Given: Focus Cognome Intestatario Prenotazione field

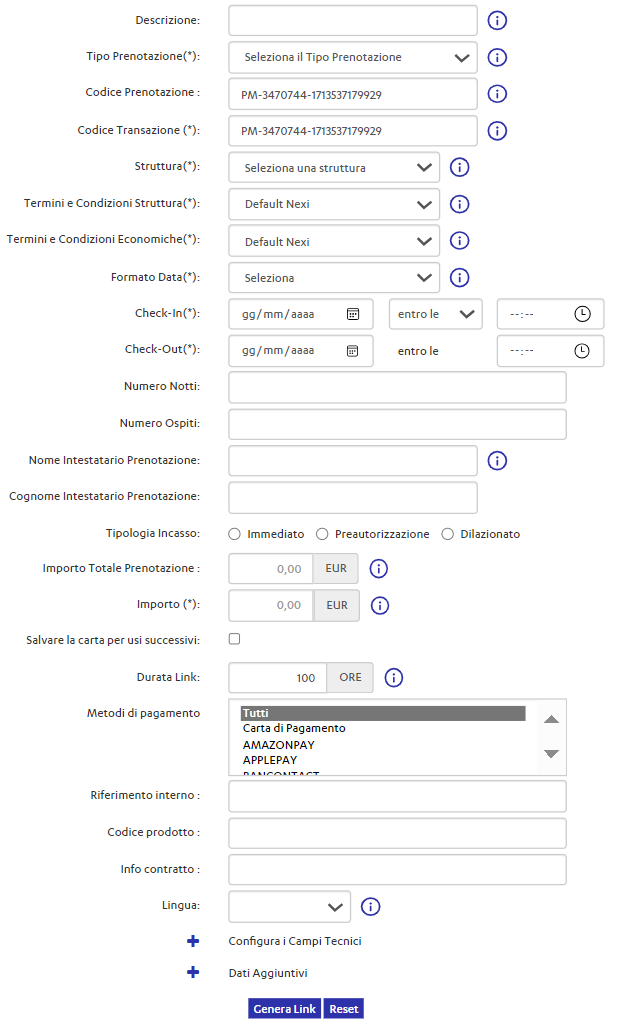Looking at the screenshot, I should click(353, 498).
